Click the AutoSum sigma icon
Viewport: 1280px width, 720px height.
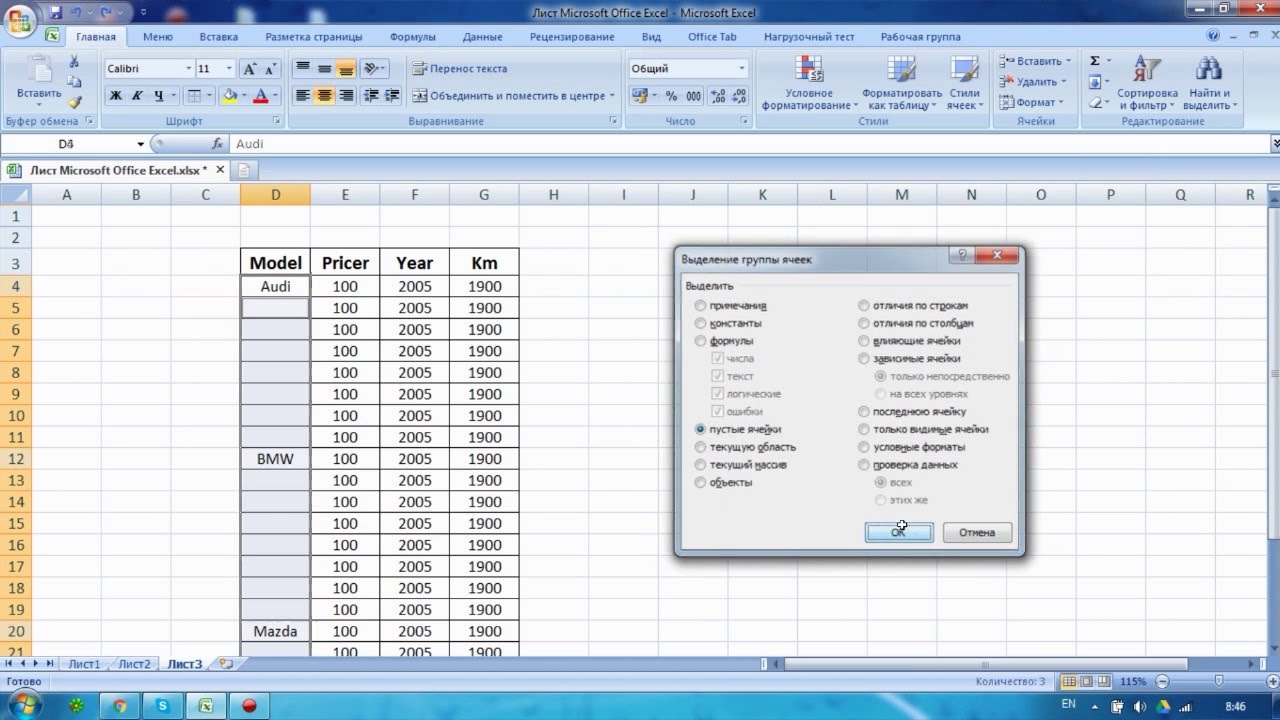tap(1095, 61)
